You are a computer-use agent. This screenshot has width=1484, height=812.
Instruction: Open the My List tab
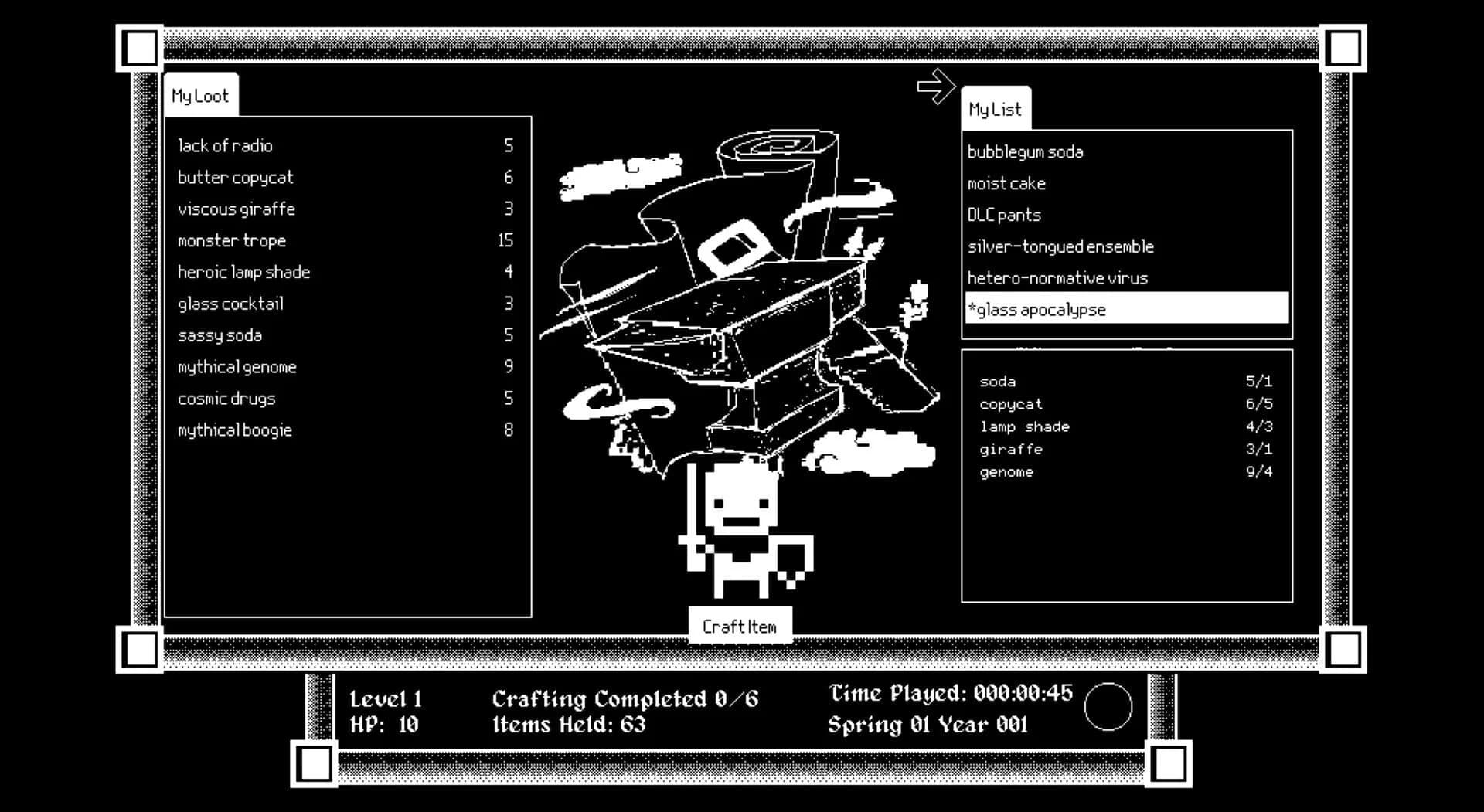click(996, 107)
